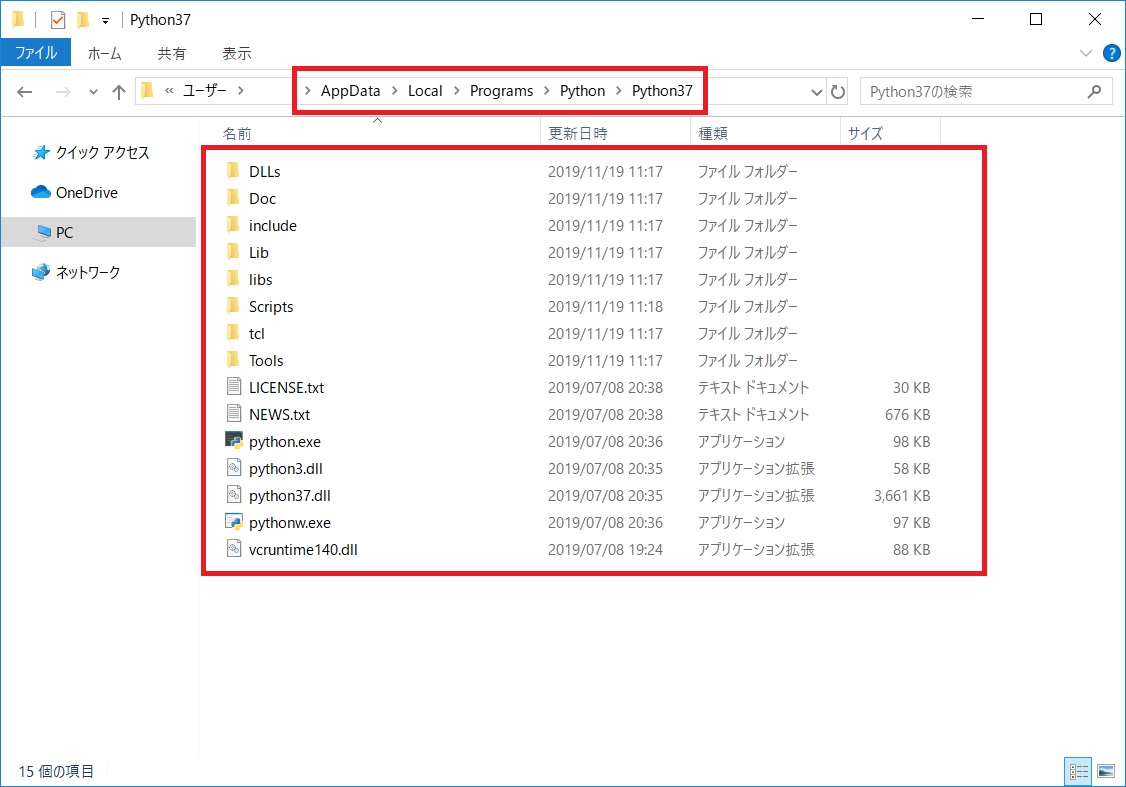Select the DLLs folder icon
This screenshot has width=1126, height=787.
[x=233, y=171]
